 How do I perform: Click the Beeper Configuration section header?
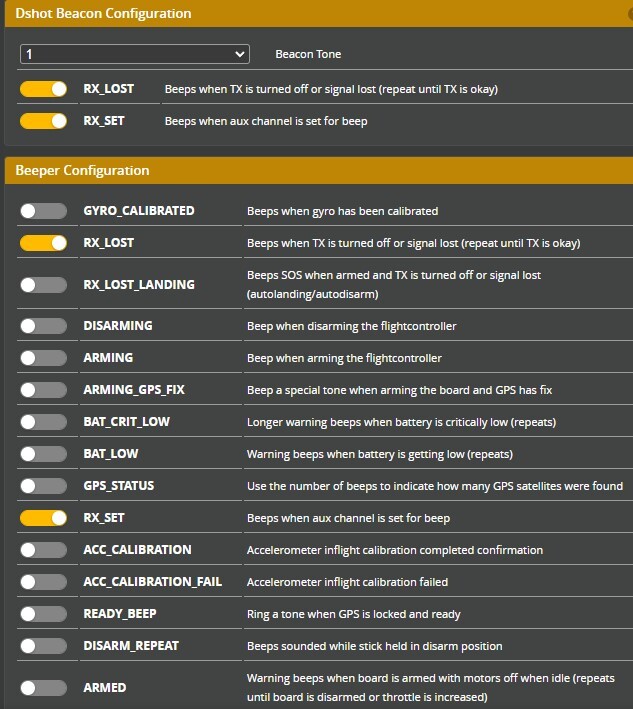click(x=82, y=170)
